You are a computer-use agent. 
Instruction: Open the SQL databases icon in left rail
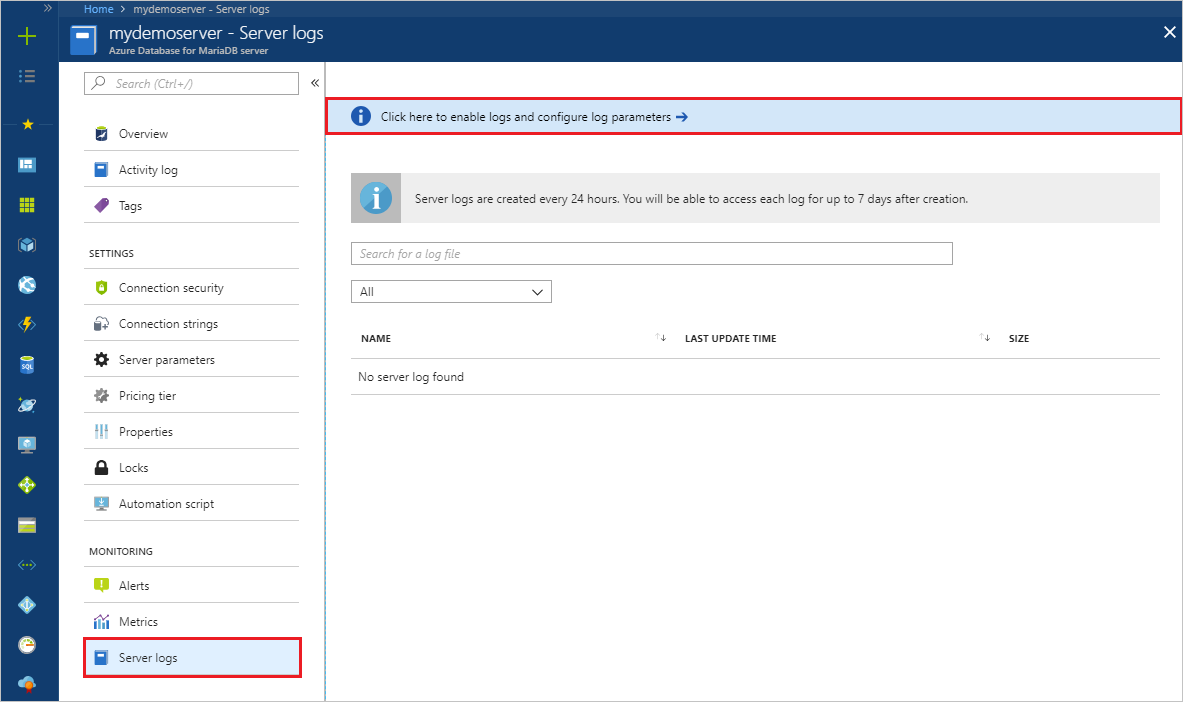point(27,365)
